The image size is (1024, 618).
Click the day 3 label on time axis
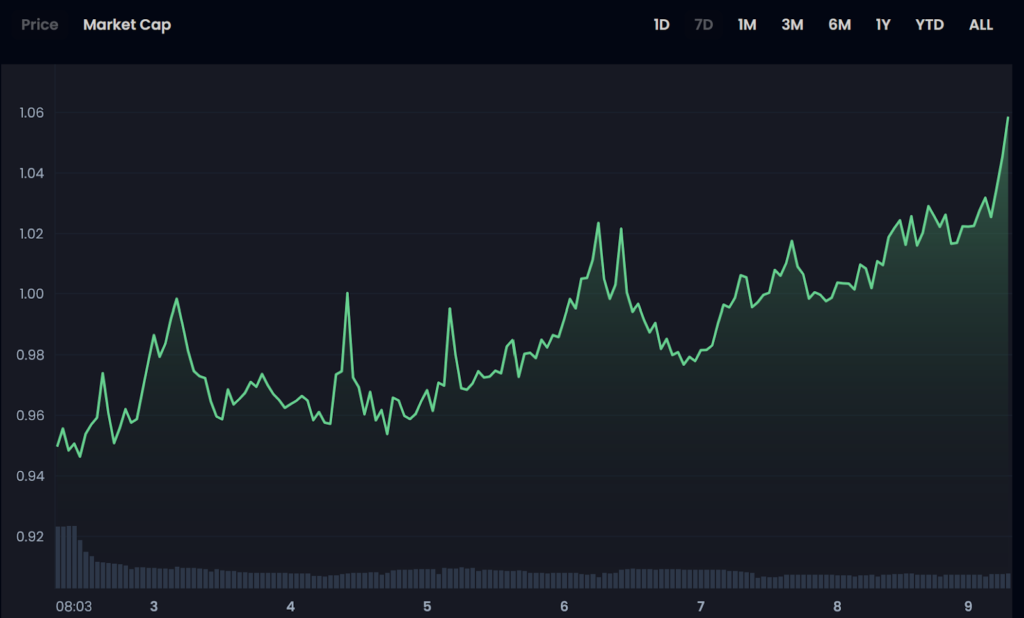point(153,606)
